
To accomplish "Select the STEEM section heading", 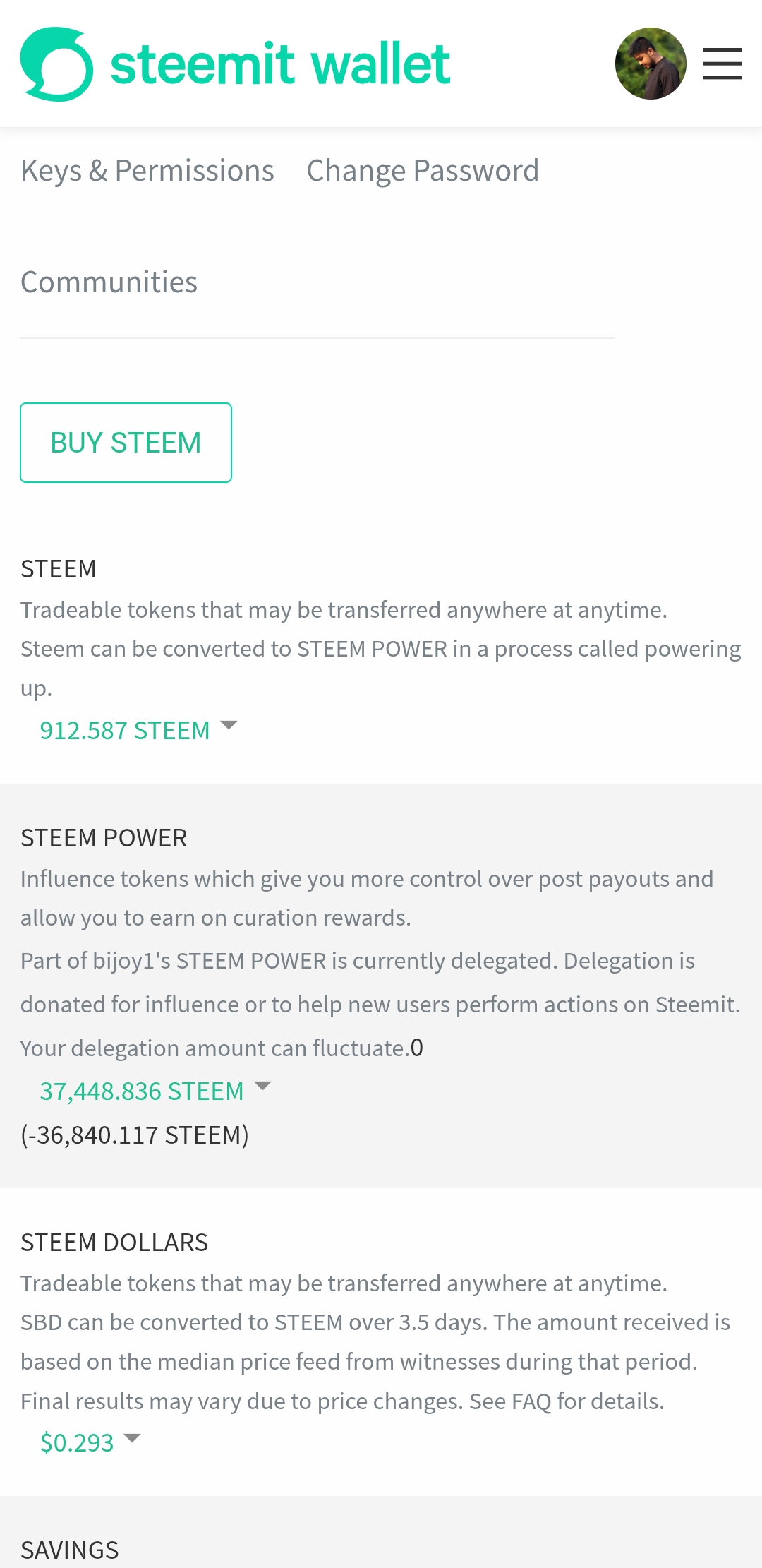I will tap(59, 569).
